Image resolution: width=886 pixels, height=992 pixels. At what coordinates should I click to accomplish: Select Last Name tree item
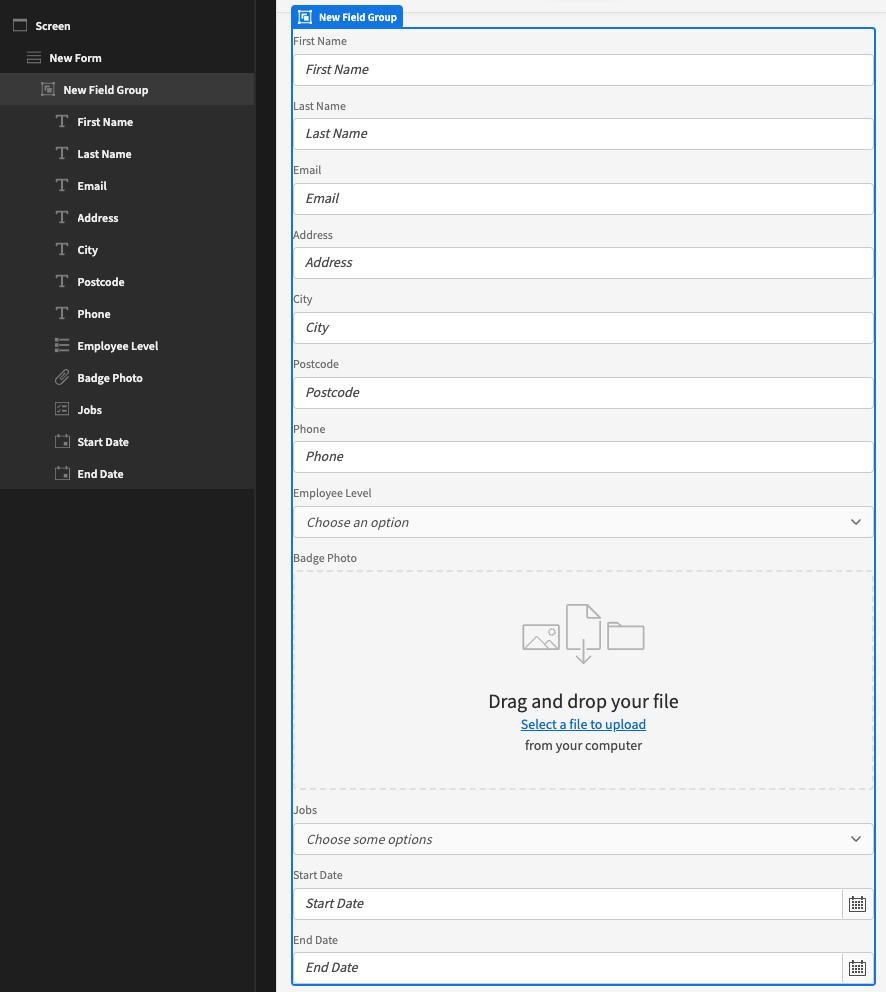pyautogui.click(x=127, y=154)
